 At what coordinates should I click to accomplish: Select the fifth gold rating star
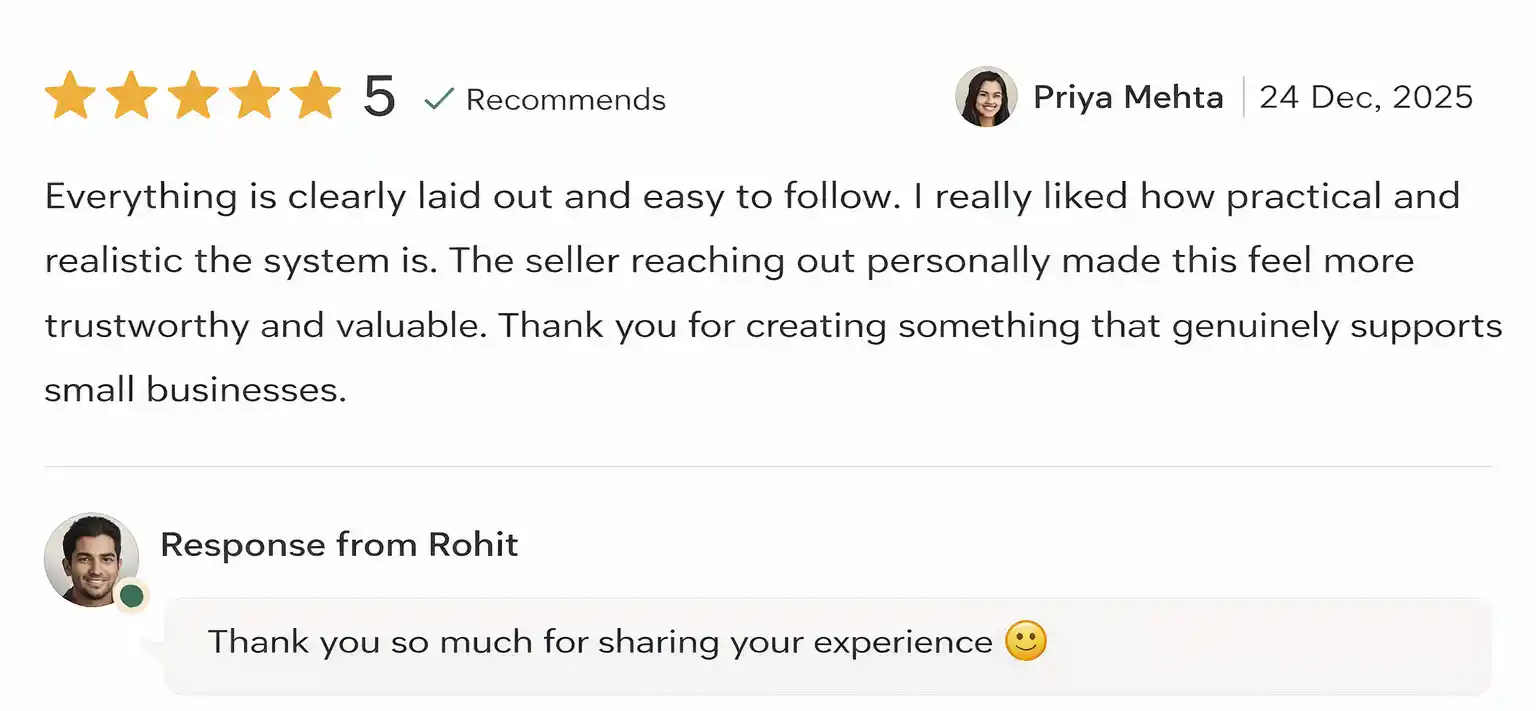click(315, 97)
